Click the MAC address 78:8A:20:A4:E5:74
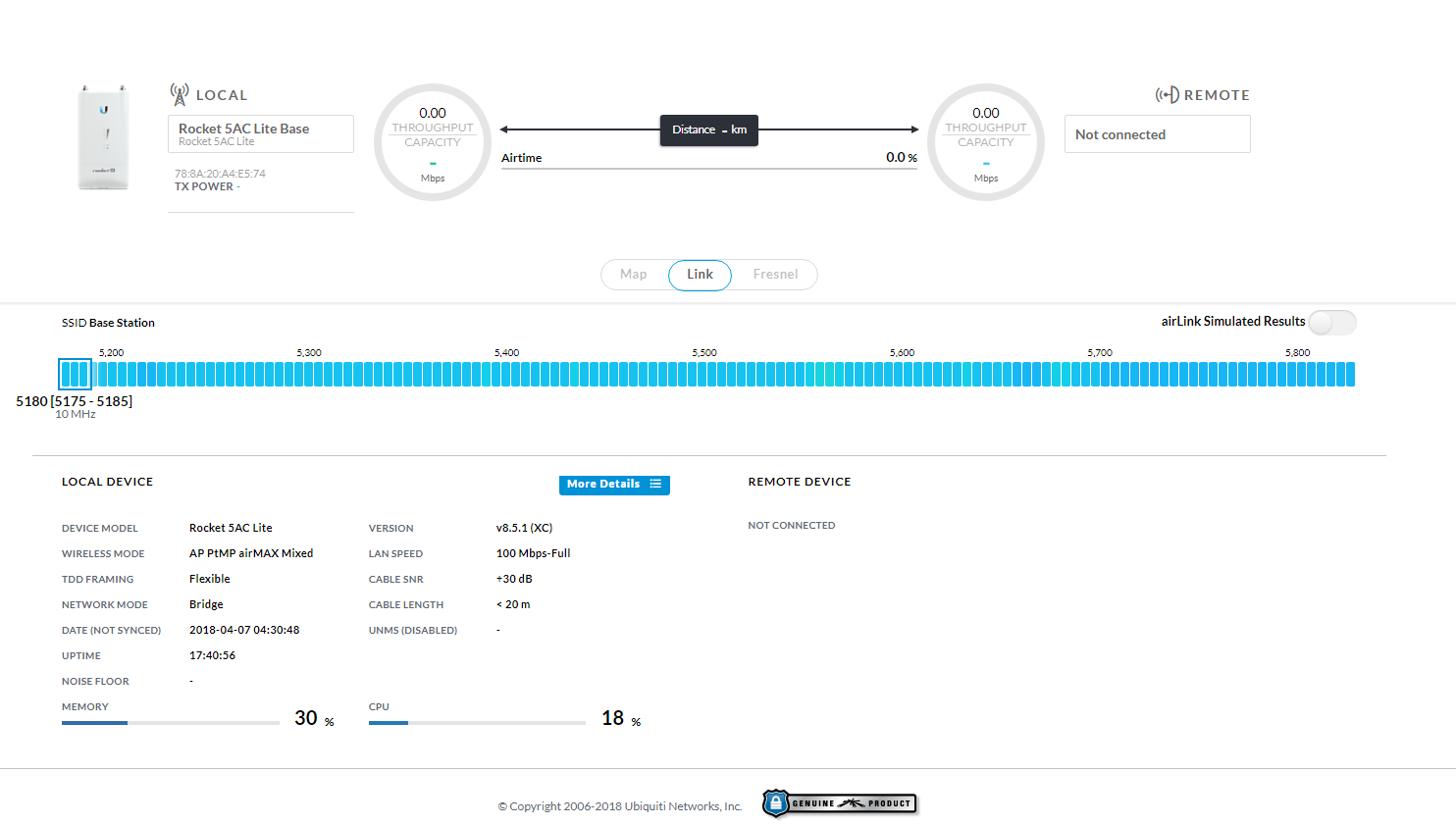Image resolution: width=1456 pixels, height=826 pixels. tap(220, 174)
